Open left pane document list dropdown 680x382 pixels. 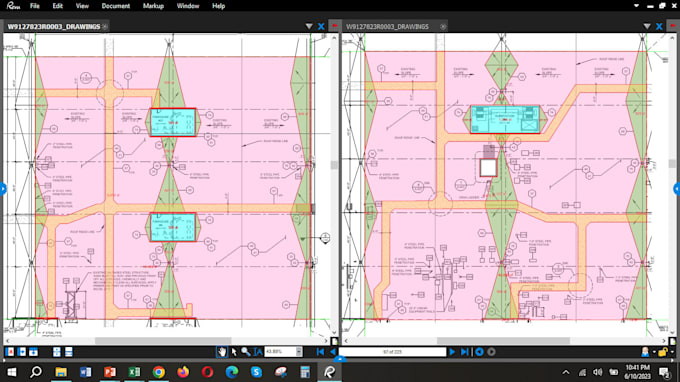309,26
